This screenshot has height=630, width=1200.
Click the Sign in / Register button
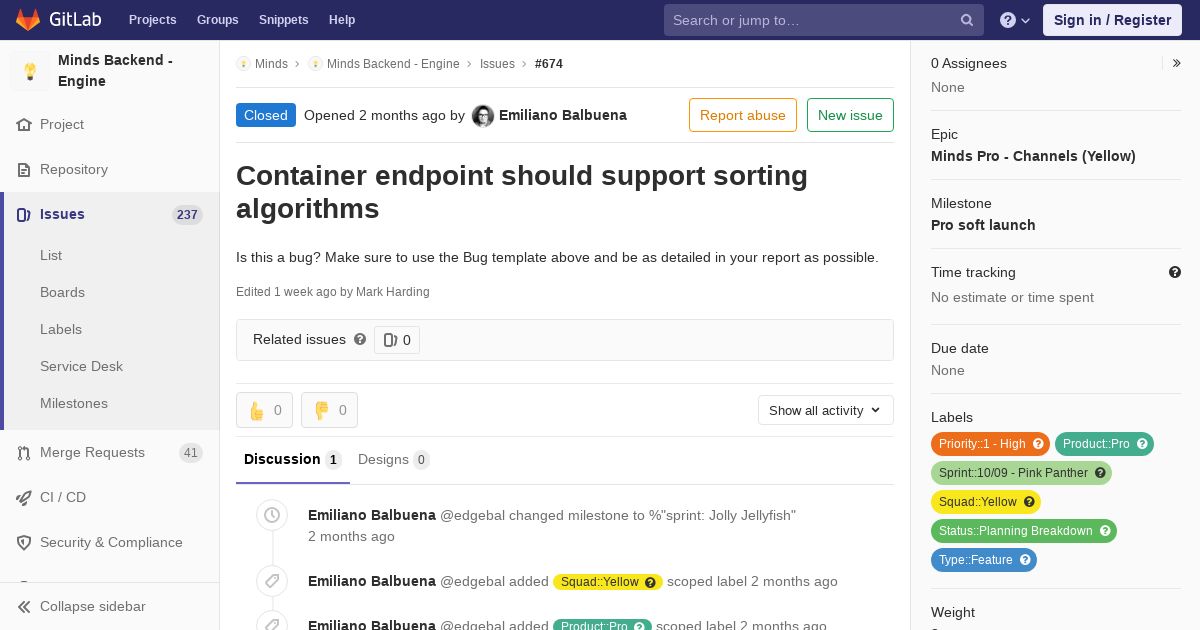[1112, 20]
